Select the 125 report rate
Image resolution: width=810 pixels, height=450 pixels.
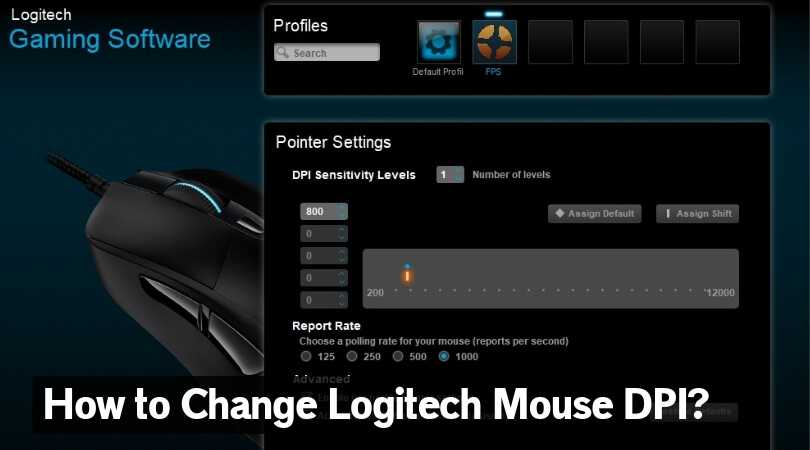click(x=306, y=356)
